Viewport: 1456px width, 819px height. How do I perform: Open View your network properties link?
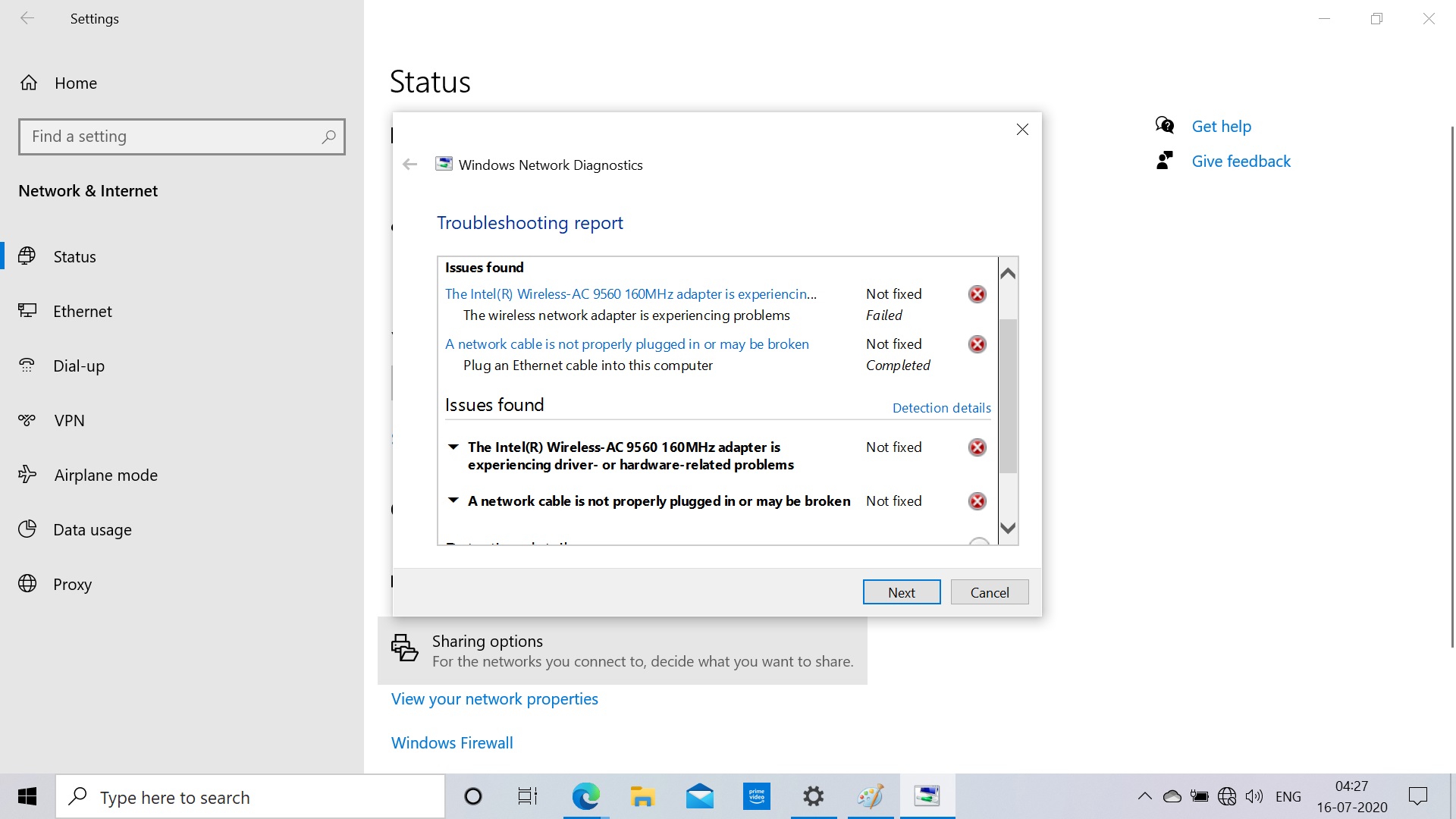[x=494, y=698]
